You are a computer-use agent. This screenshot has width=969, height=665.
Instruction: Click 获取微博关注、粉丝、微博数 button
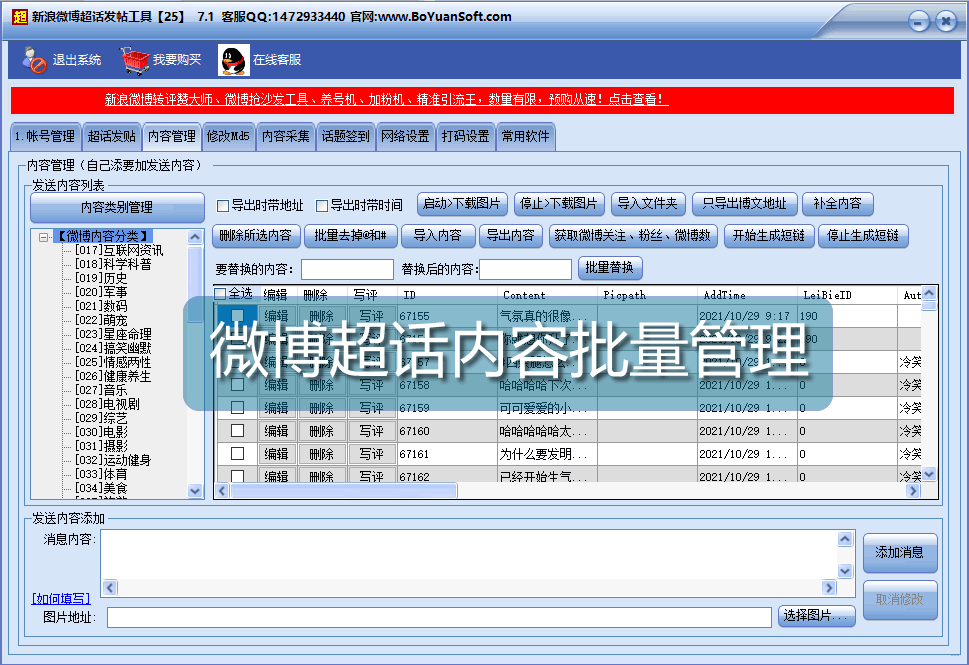633,236
